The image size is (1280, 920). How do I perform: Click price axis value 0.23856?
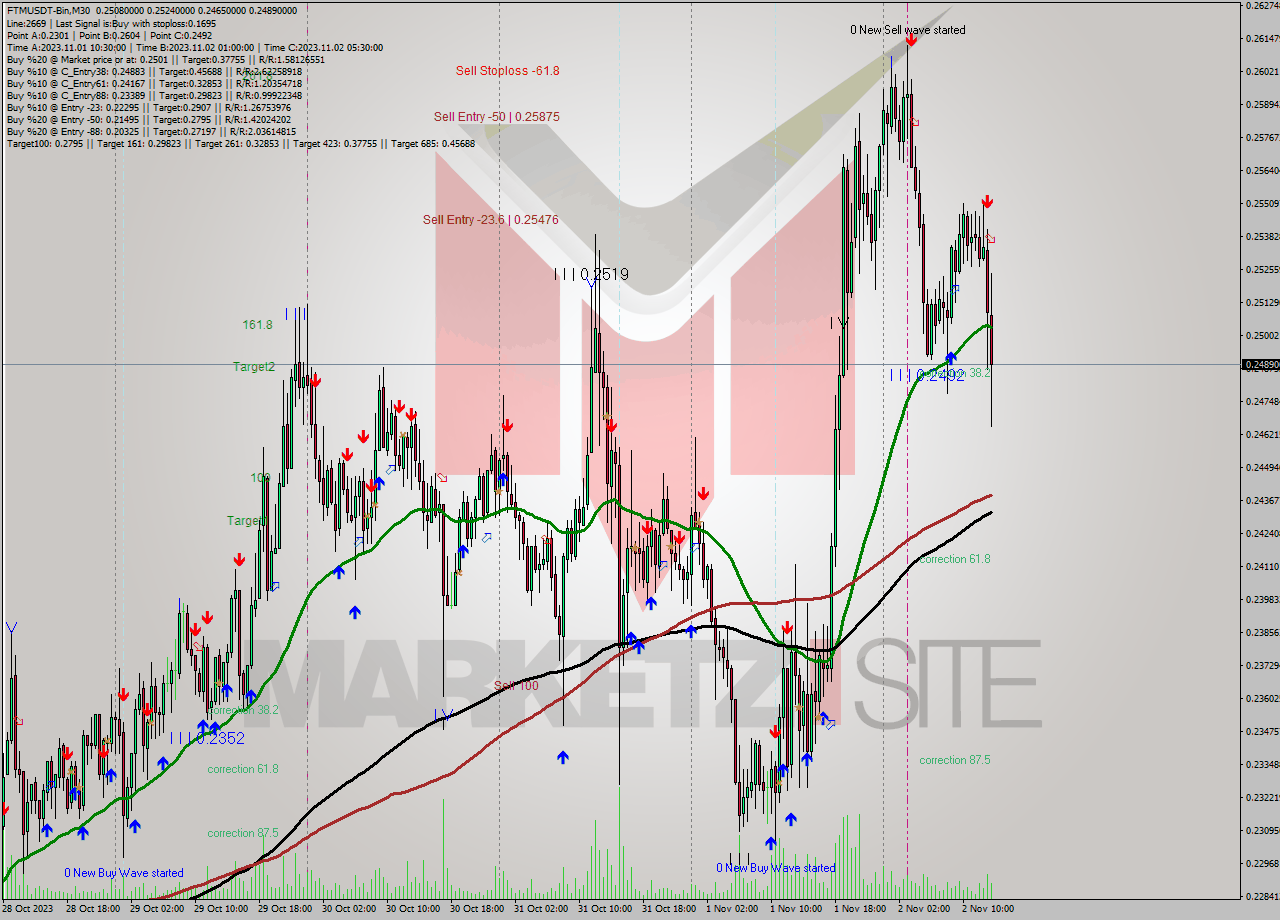(x=1261, y=633)
